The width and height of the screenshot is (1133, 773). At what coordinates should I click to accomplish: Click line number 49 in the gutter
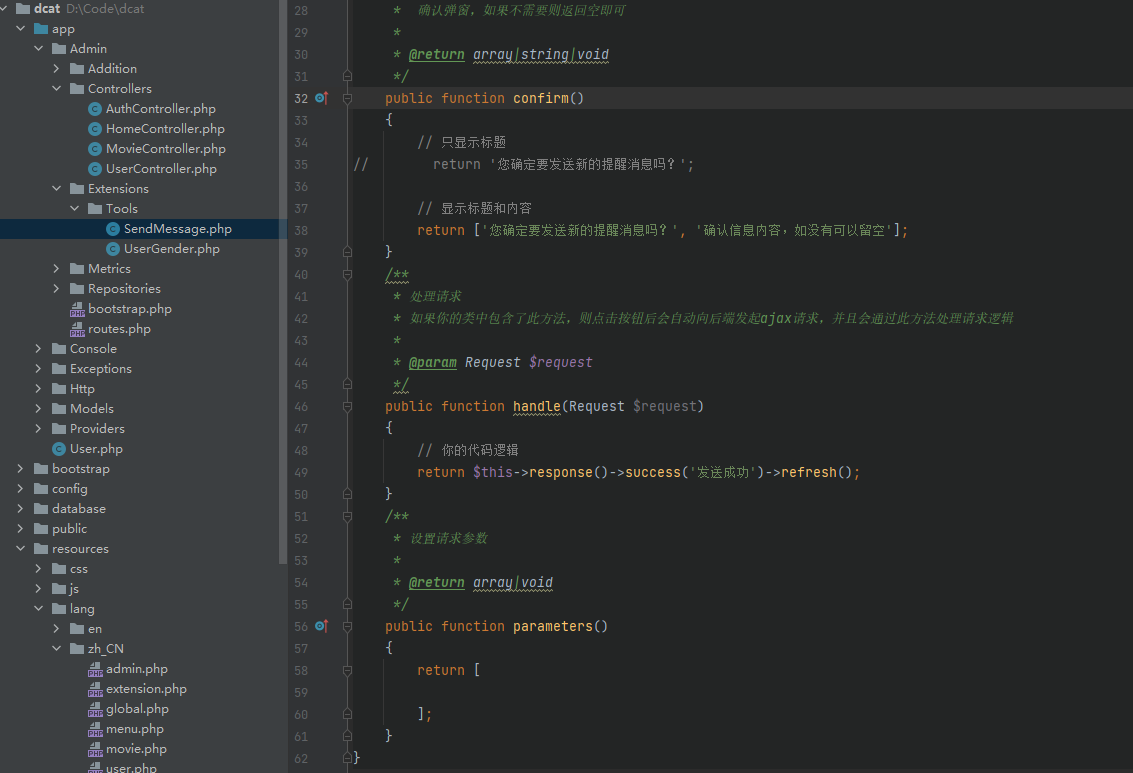[x=301, y=472]
